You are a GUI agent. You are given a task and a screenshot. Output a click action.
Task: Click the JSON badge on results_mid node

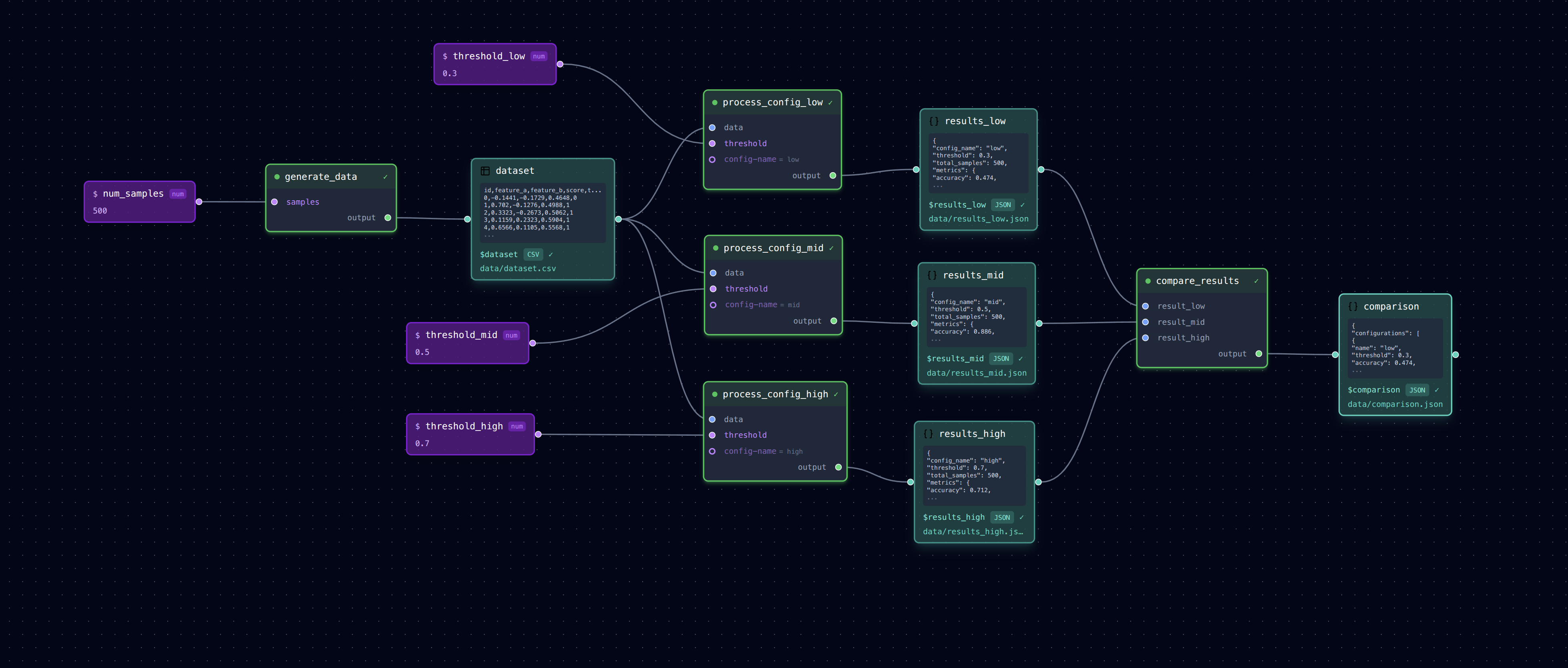pyautogui.click(x=1001, y=359)
